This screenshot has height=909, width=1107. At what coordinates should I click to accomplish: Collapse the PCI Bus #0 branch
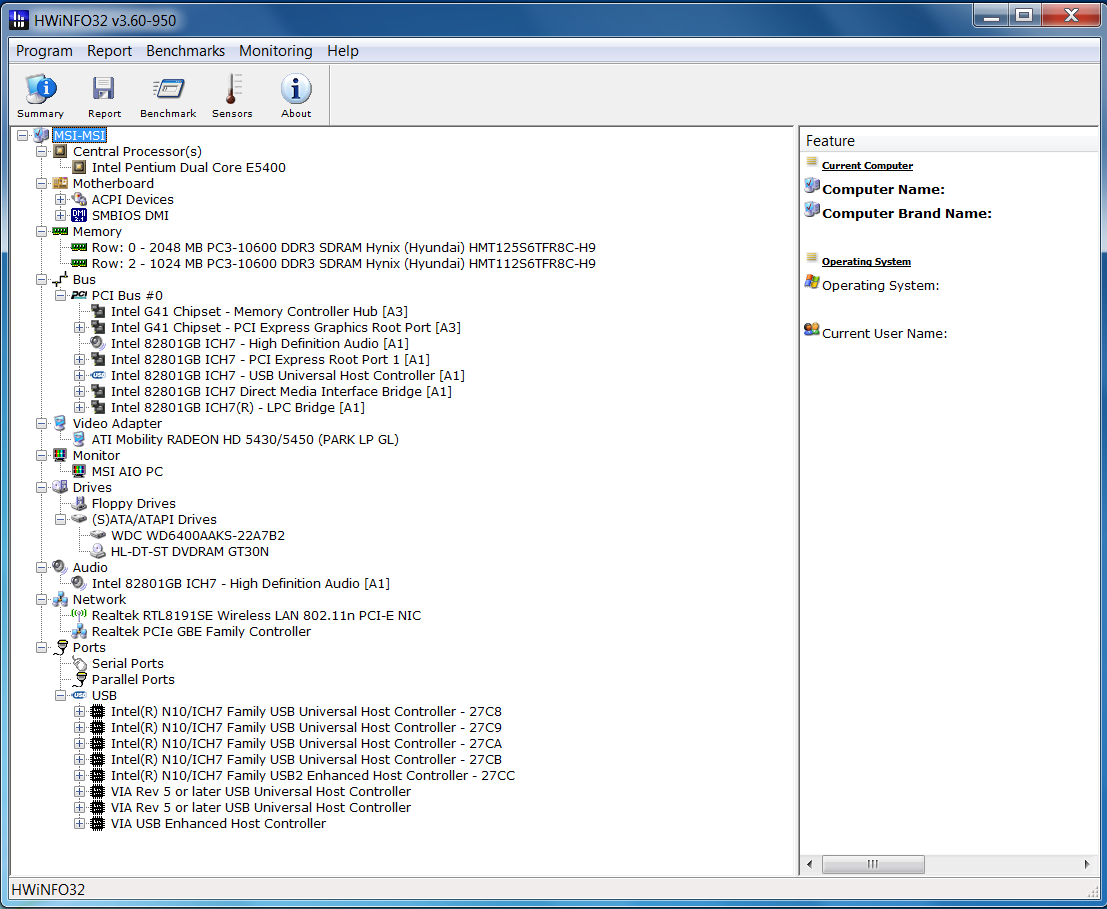(61, 296)
